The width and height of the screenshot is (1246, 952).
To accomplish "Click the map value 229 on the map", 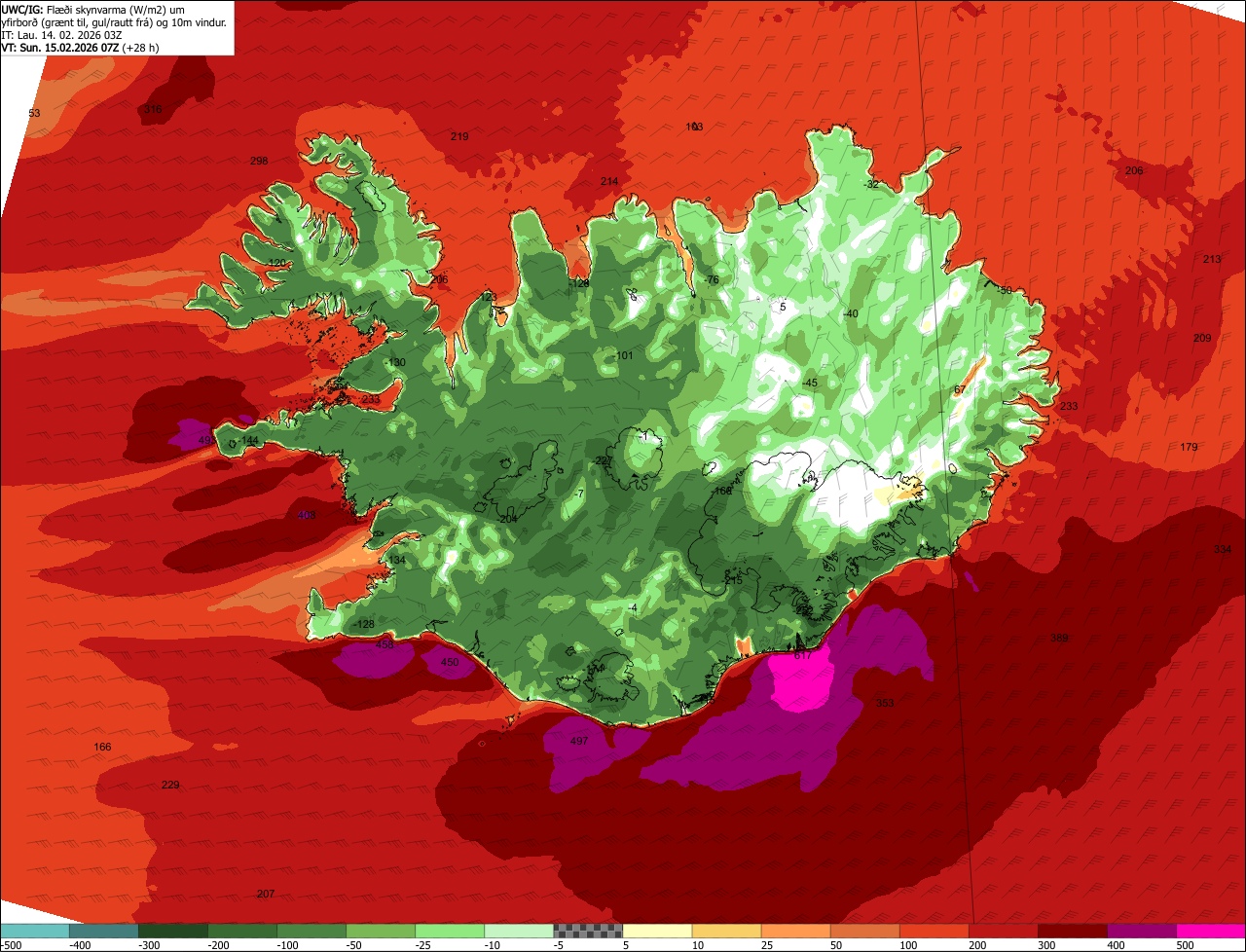I will (x=170, y=785).
